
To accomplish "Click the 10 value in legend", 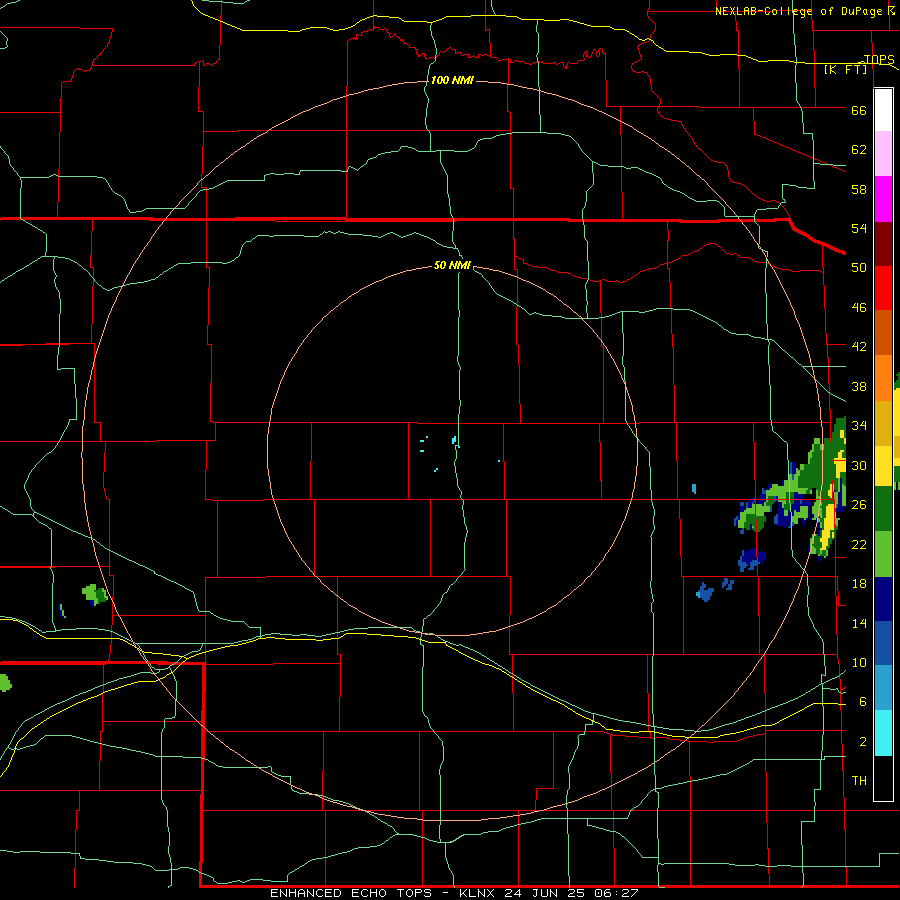I will pos(859,662).
